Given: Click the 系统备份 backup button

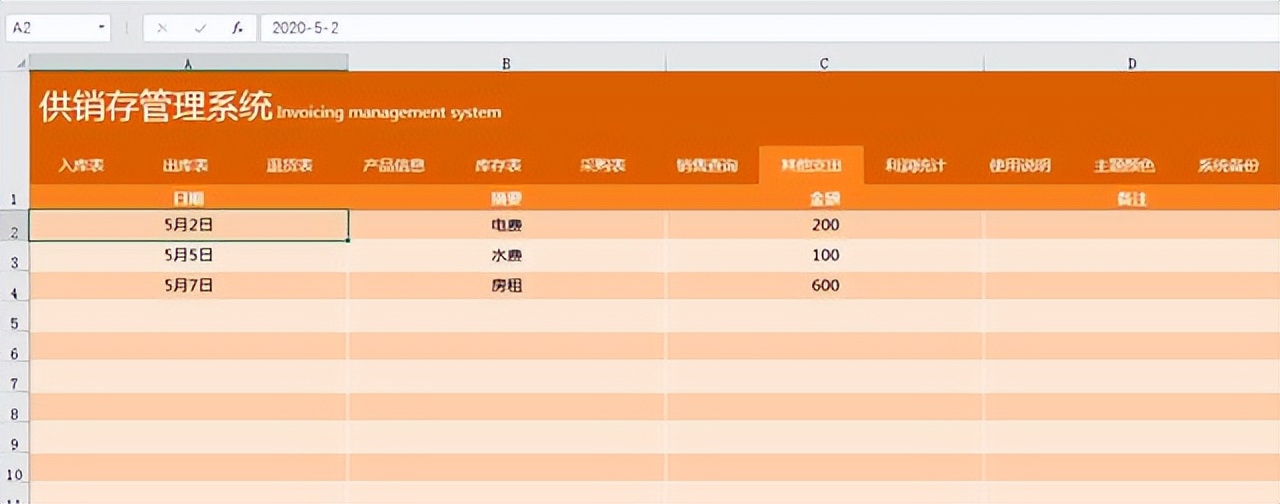Looking at the screenshot, I should [1227, 166].
